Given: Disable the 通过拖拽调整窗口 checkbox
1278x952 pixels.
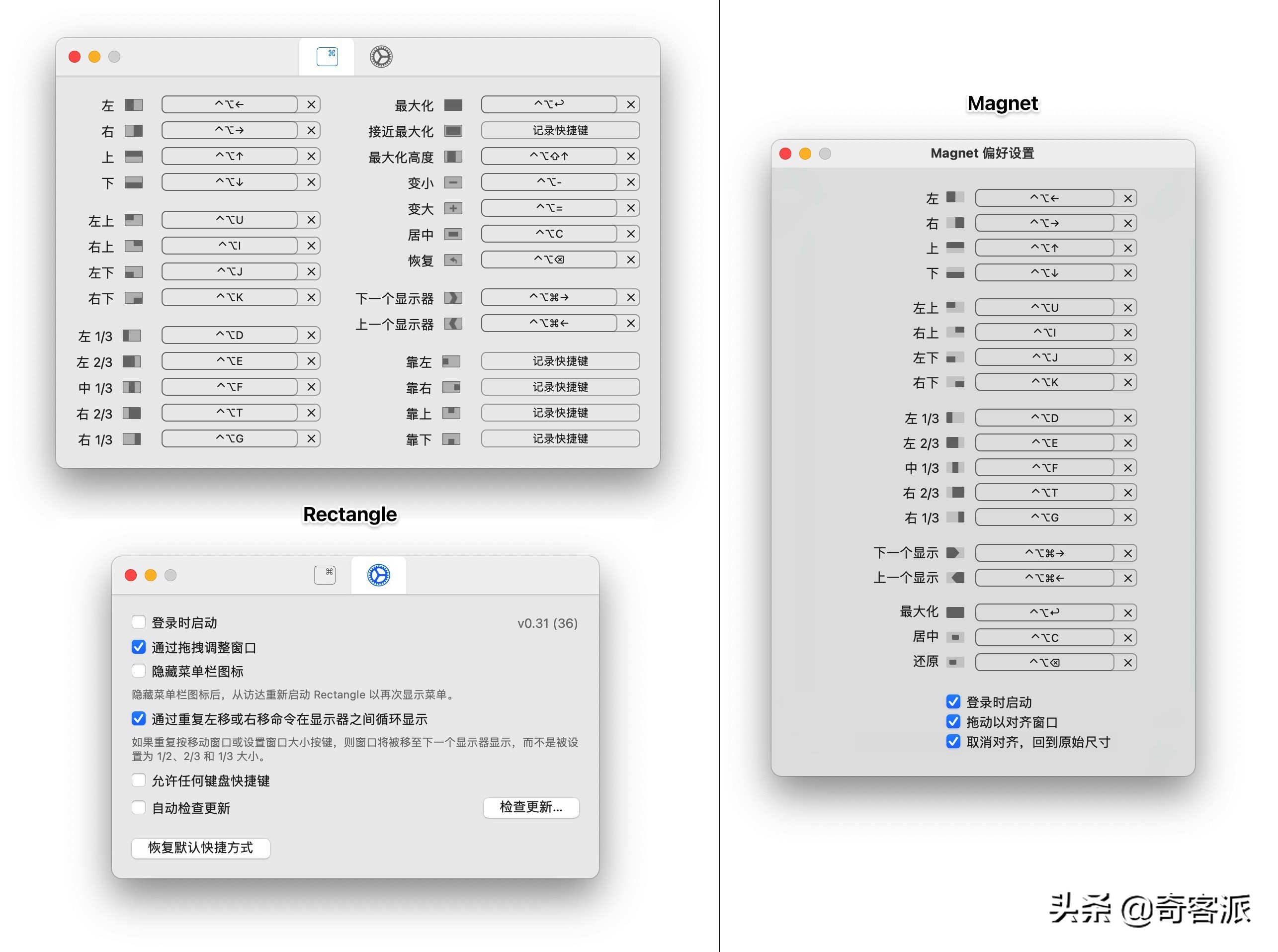Looking at the screenshot, I should tap(139, 647).
